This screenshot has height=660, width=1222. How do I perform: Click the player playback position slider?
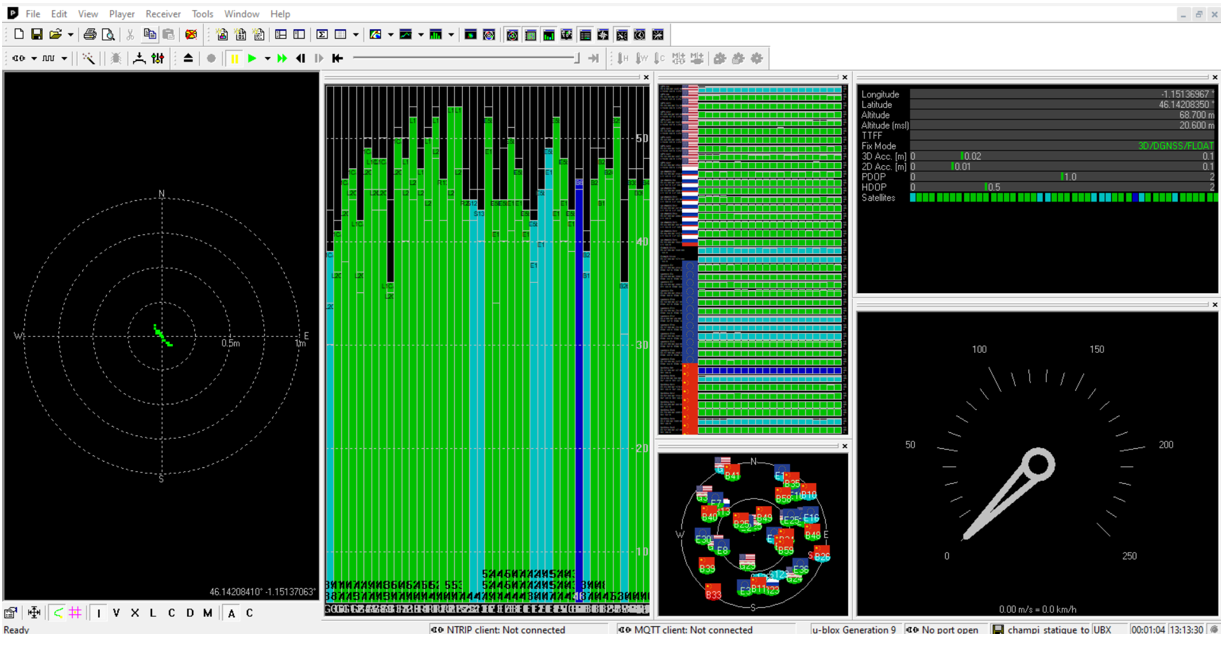(x=465, y=59)
